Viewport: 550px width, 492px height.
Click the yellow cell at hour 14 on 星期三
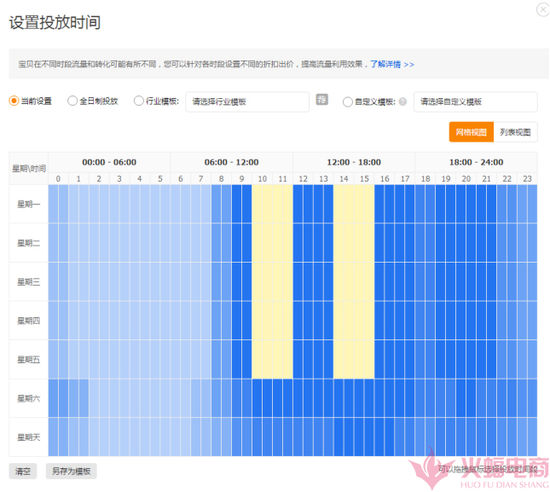(x=344, y=282)
